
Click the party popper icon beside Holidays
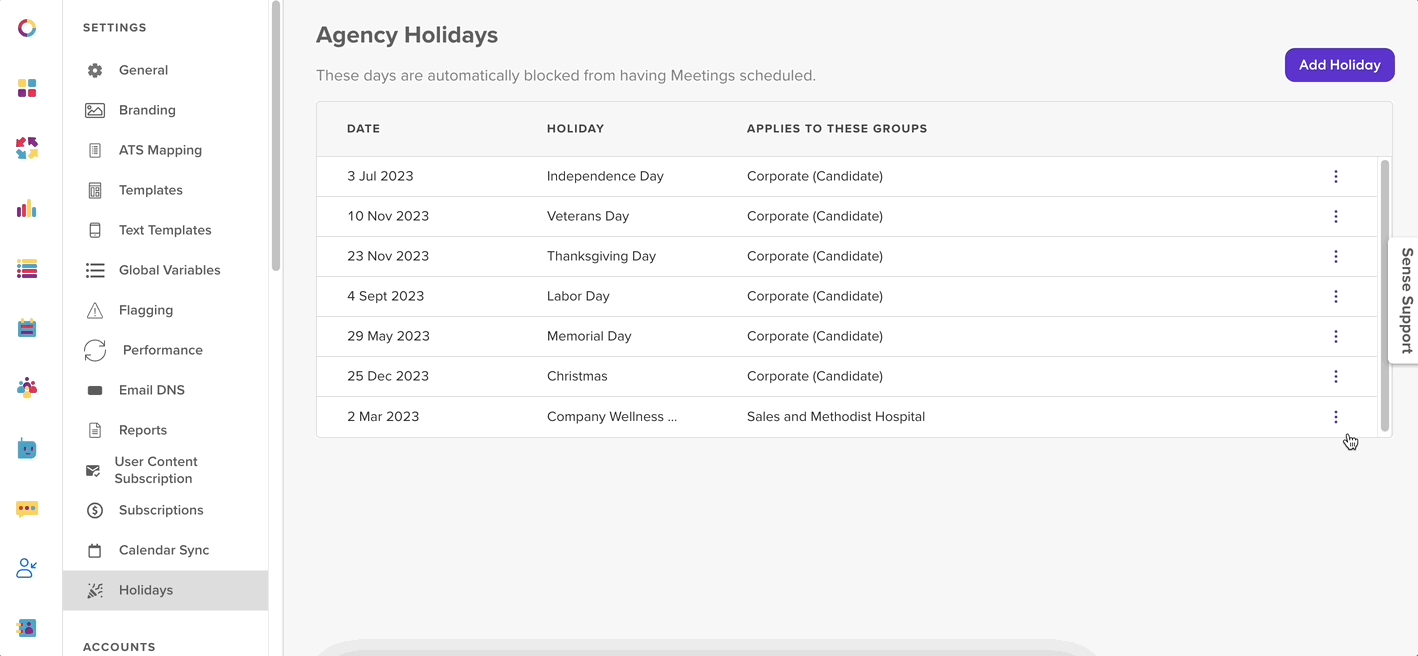tap(95, 590)
